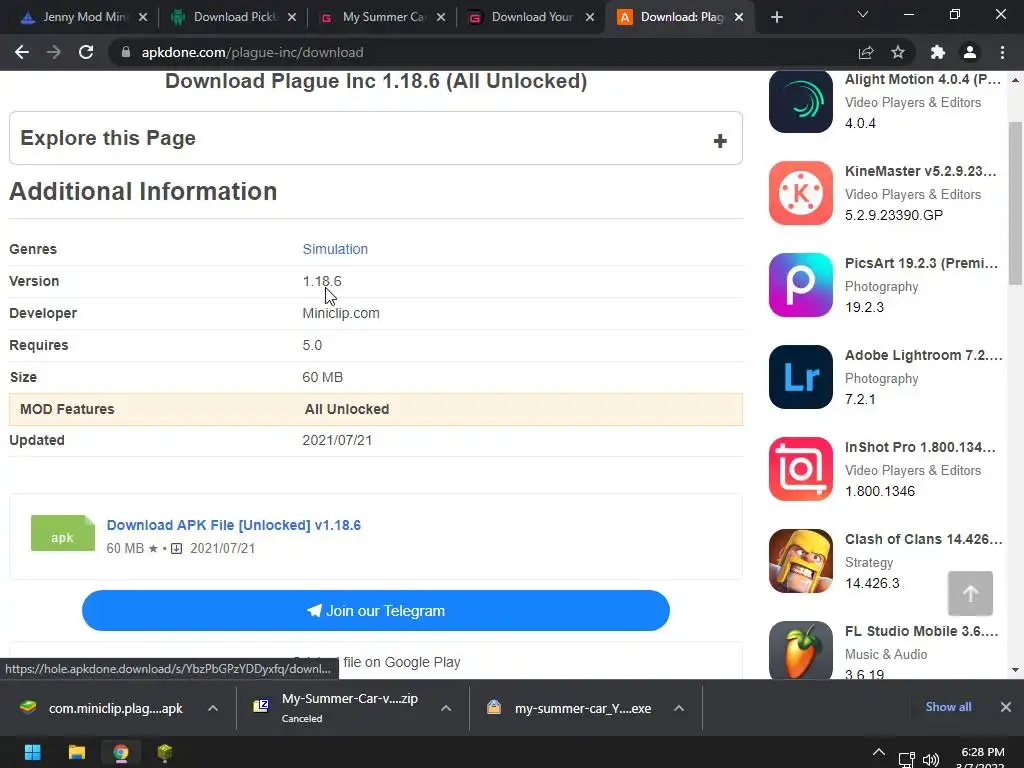Image resolution: width=1024 pixels, height=768 pixels.
Task: Open options for my-summer-car exe download
Action: (679, 708)
